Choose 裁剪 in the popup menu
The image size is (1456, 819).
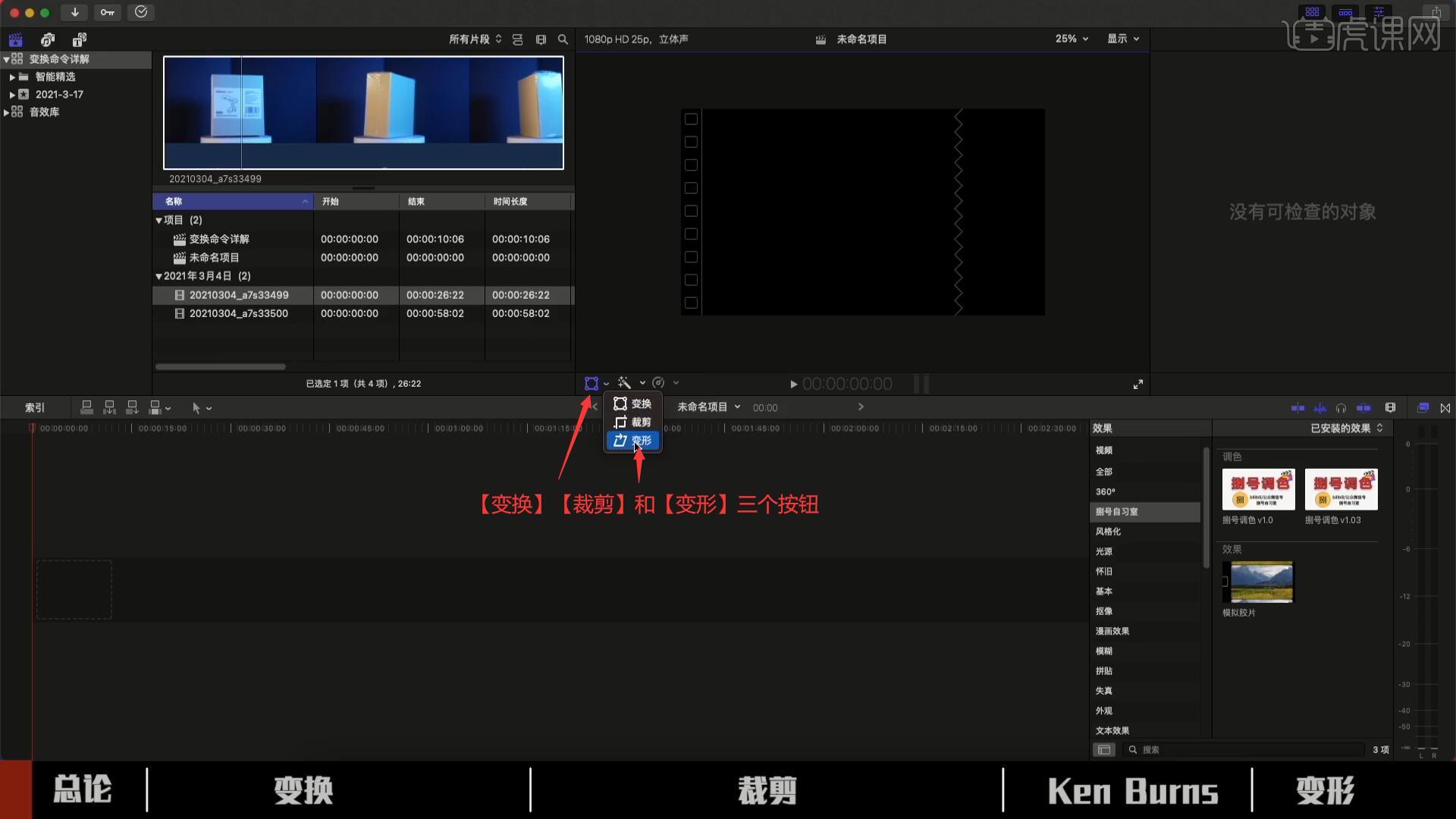(641, 422)
